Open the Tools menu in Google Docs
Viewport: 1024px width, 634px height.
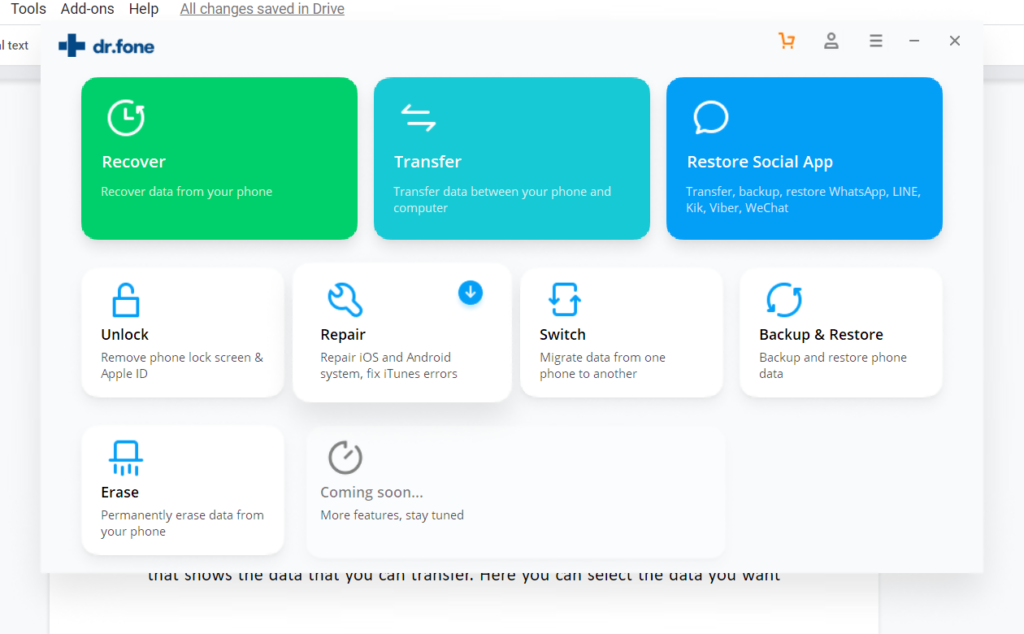[28, 9]
